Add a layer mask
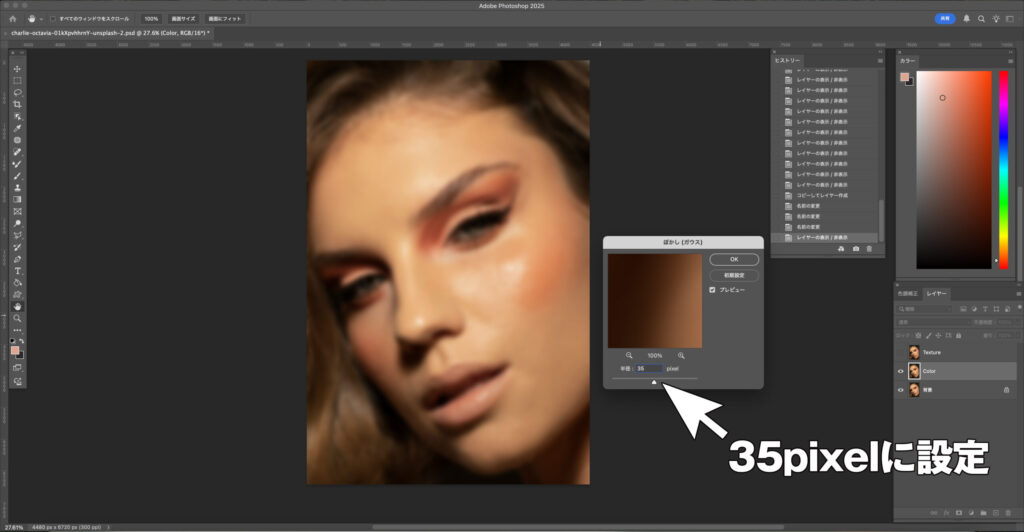Viewport: 1024px width, 532px height. point(959,513)
